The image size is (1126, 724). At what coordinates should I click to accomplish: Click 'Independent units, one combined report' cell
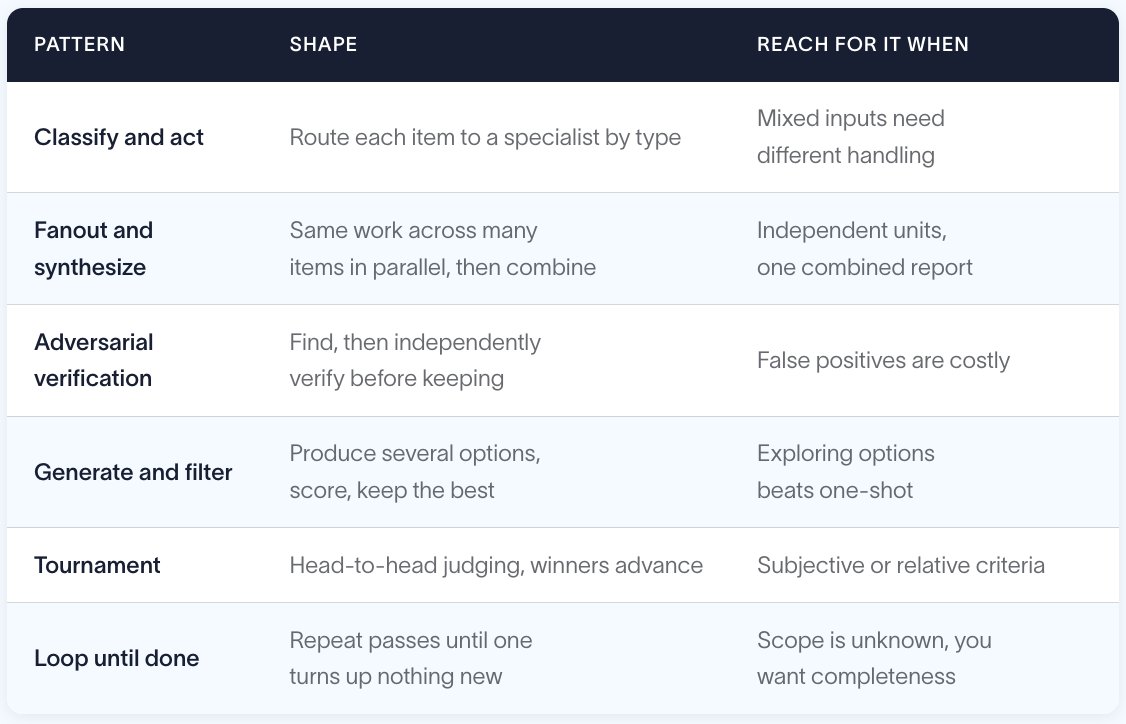pos(865,249)
